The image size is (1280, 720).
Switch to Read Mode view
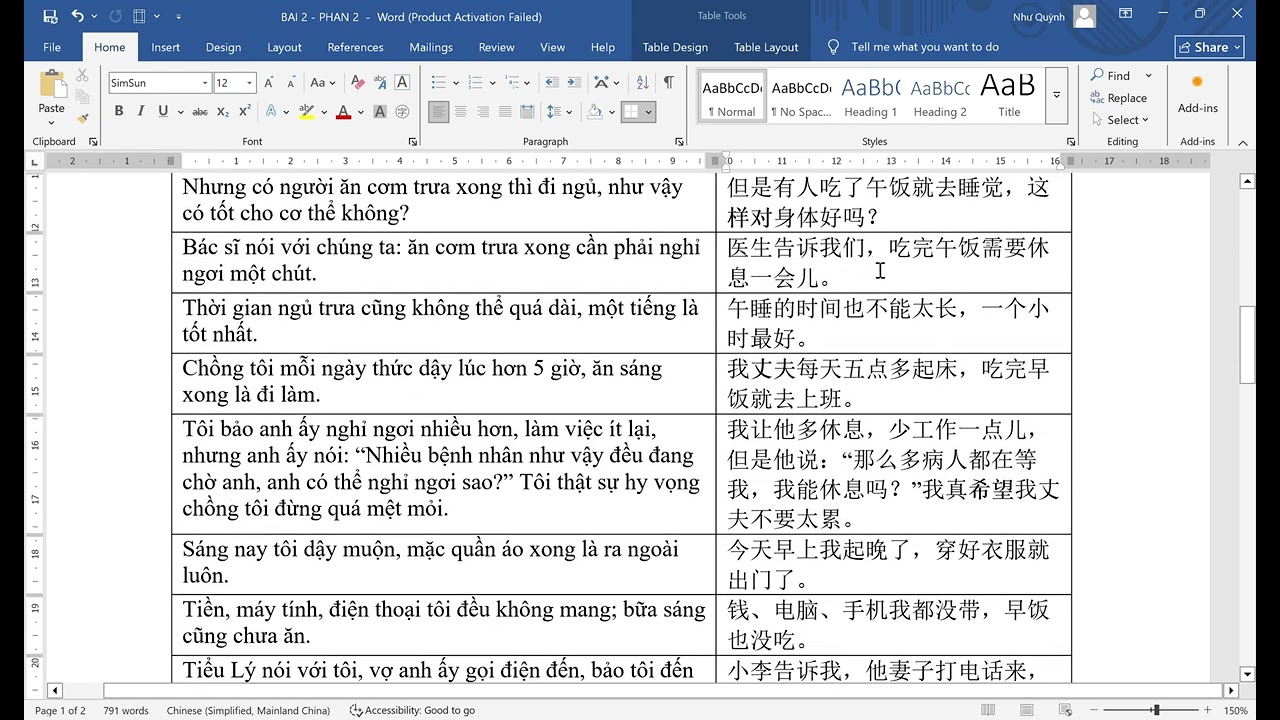tap(988, 711)
